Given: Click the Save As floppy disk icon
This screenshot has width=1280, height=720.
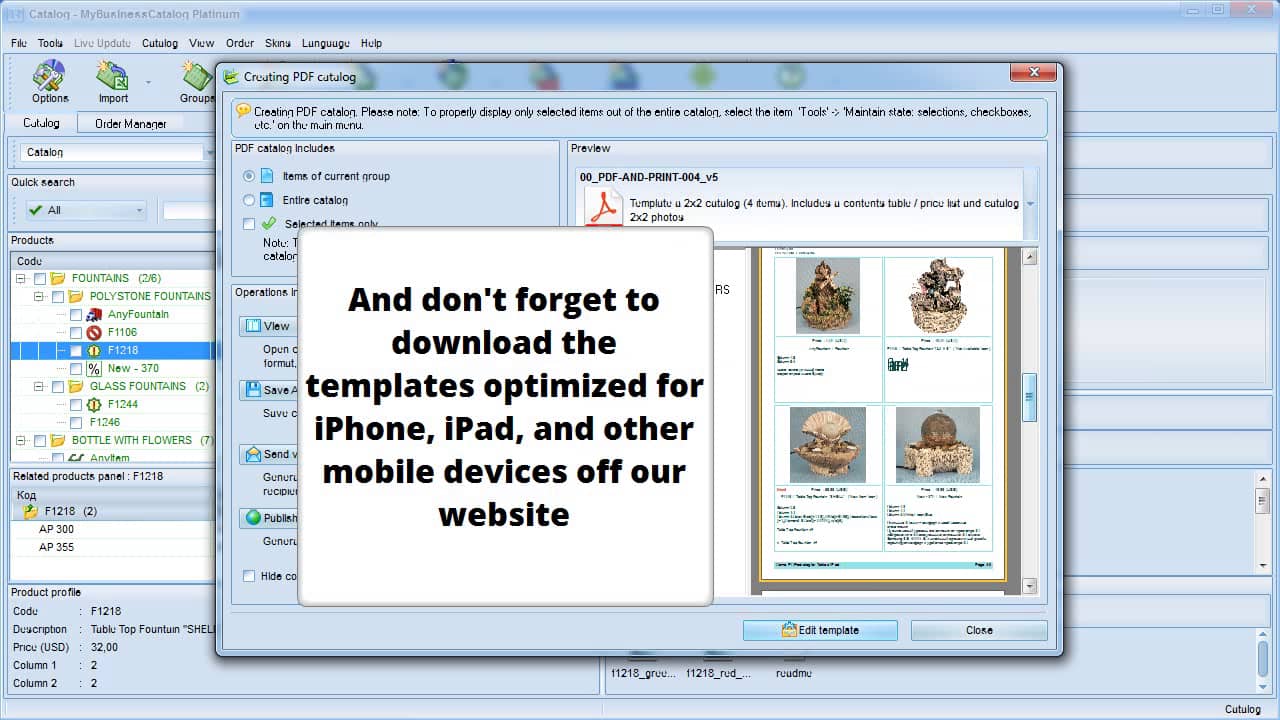Looking at the screenshot, I should pyautogui.click(x=251, y=390).
